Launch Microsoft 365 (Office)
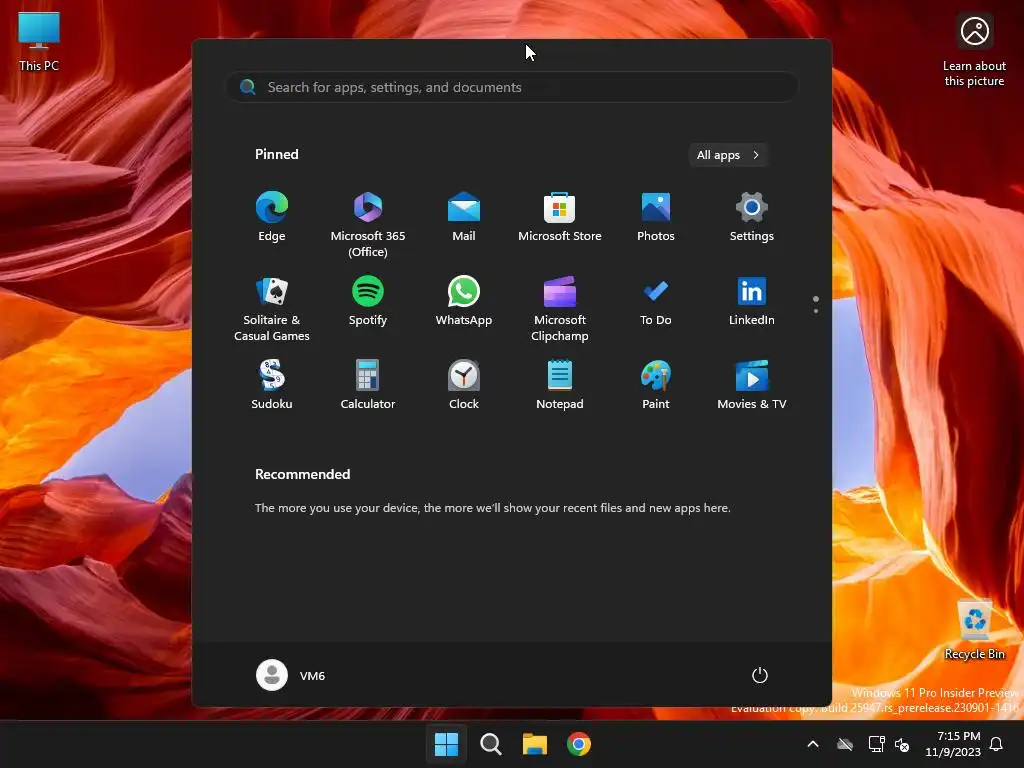 tap(368, 225)
